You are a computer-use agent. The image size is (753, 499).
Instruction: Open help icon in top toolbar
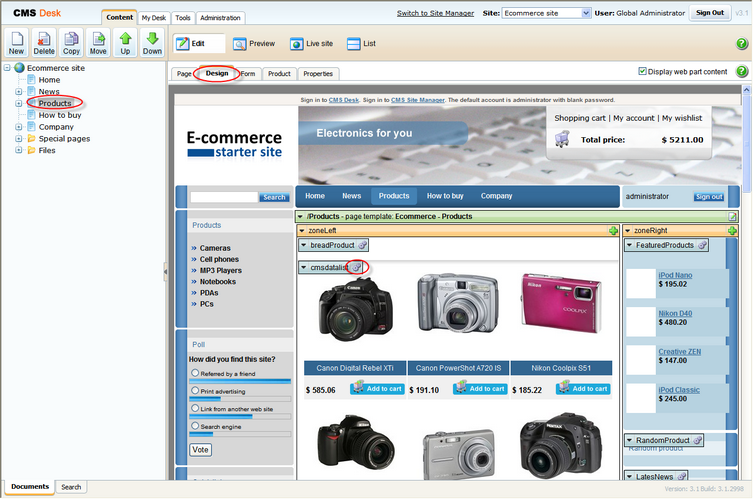coord(741,44)
